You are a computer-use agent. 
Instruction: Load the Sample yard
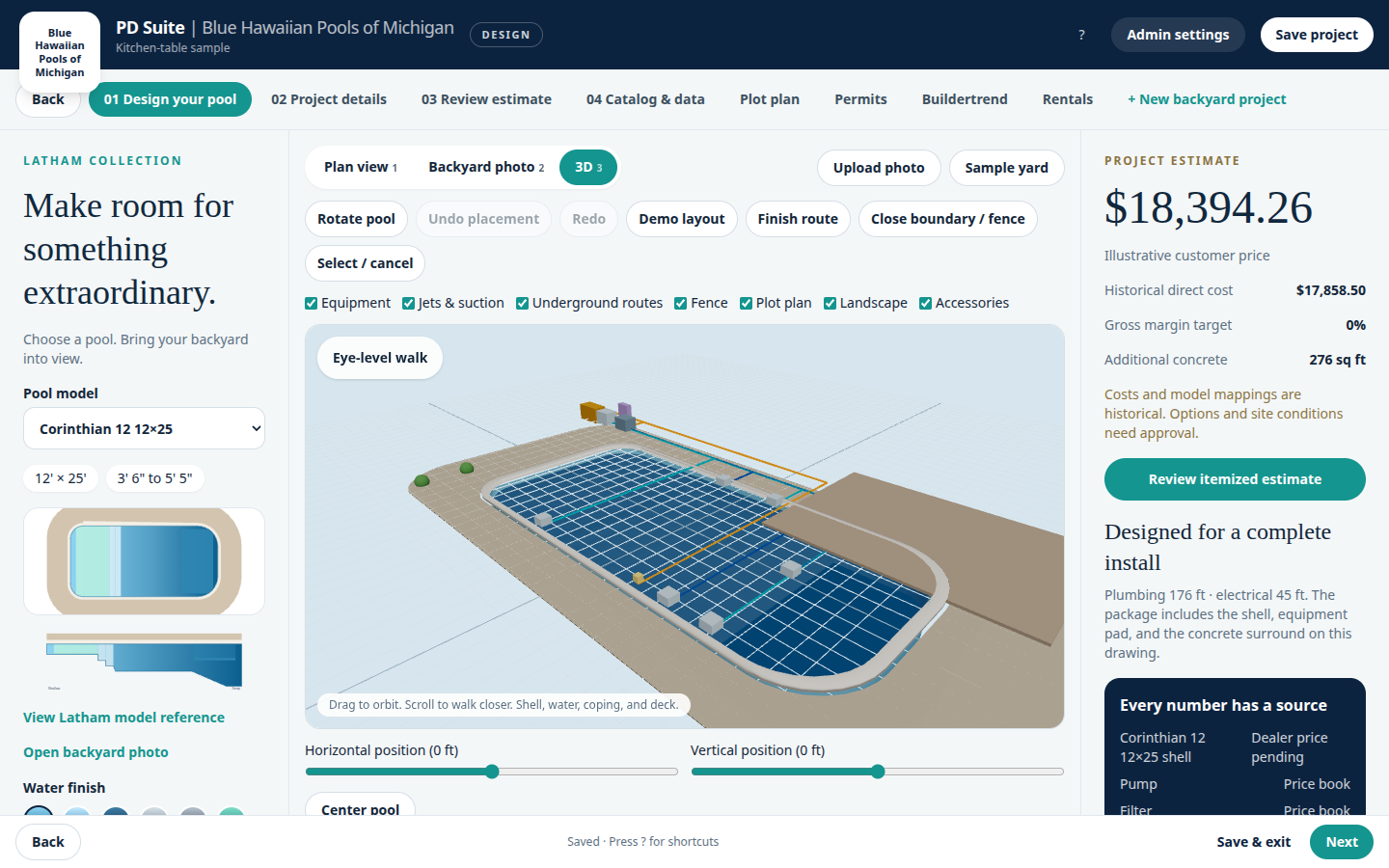tap(1006, 168)
